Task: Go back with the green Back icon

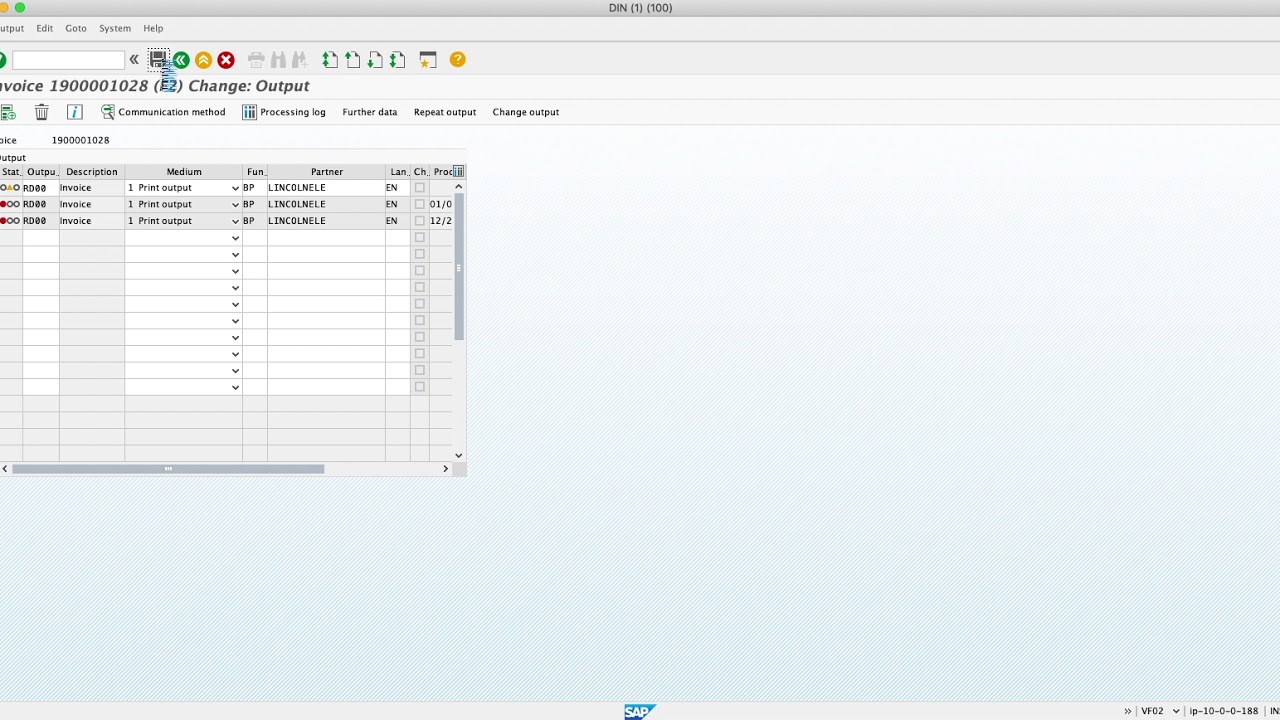Action: pos(181,60)
